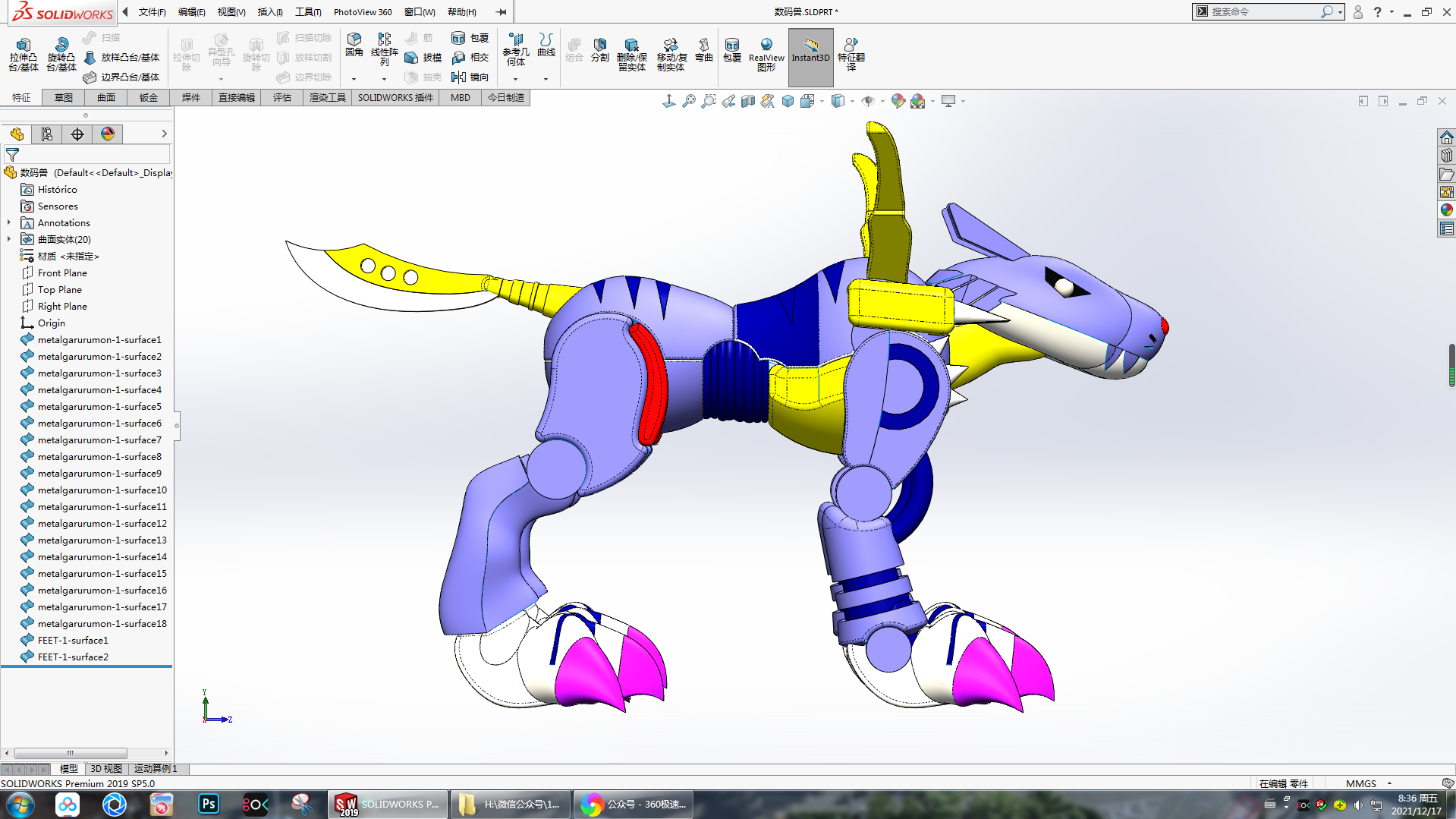Open dropdown arrow under Reference Geometry
1456x819 pixels.
pos(515,79)
